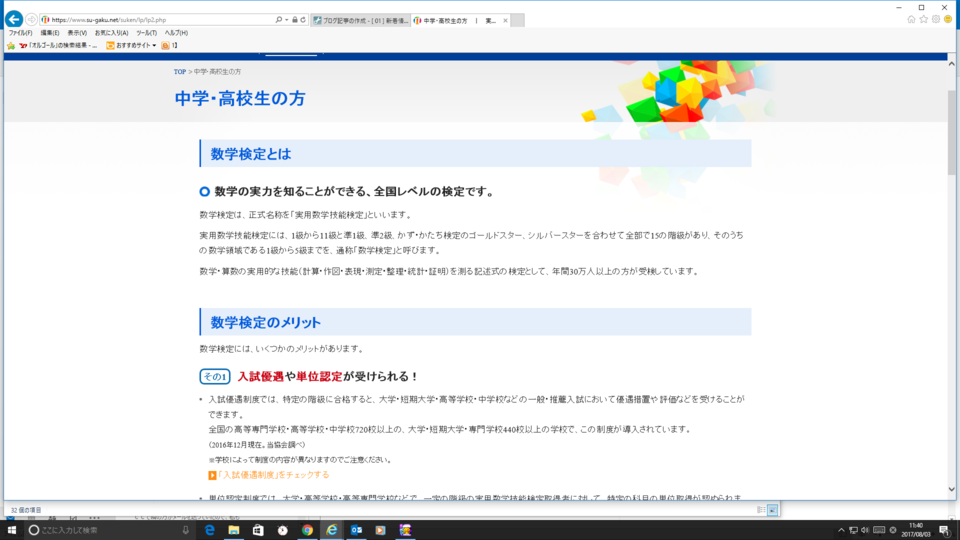Switch to details view icon in Explorer status bar

coord(761,510)
